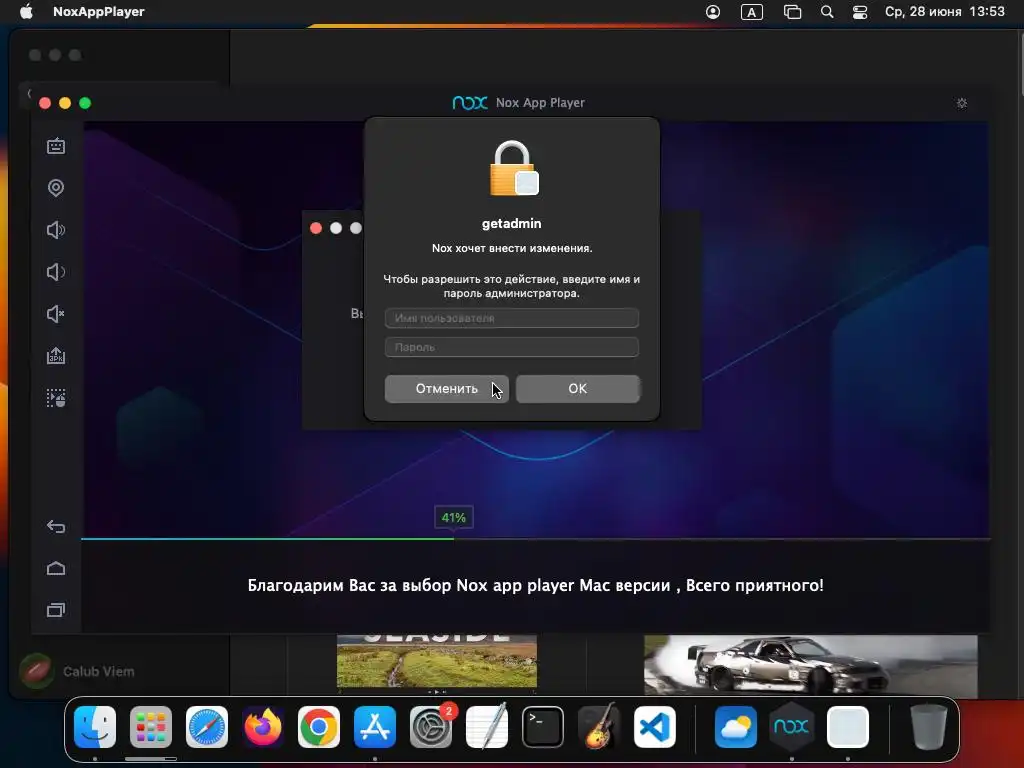Open Spotlight search in menu bar

coord(827,12)
